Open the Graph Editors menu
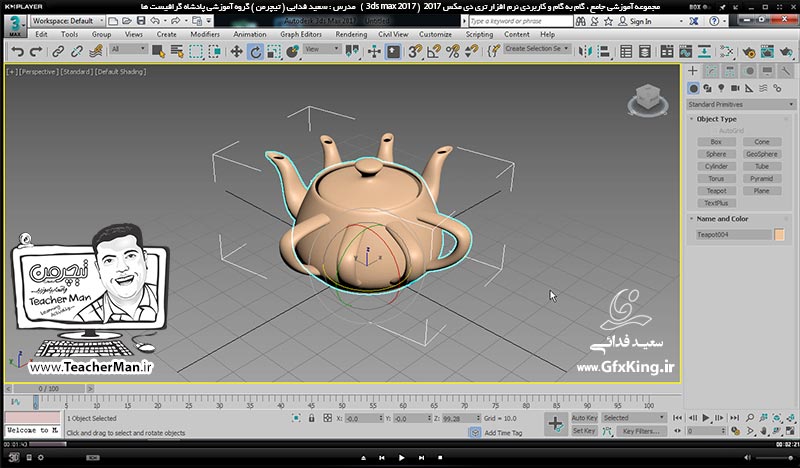This screenshot has width=800, height=468. [301, 34]
